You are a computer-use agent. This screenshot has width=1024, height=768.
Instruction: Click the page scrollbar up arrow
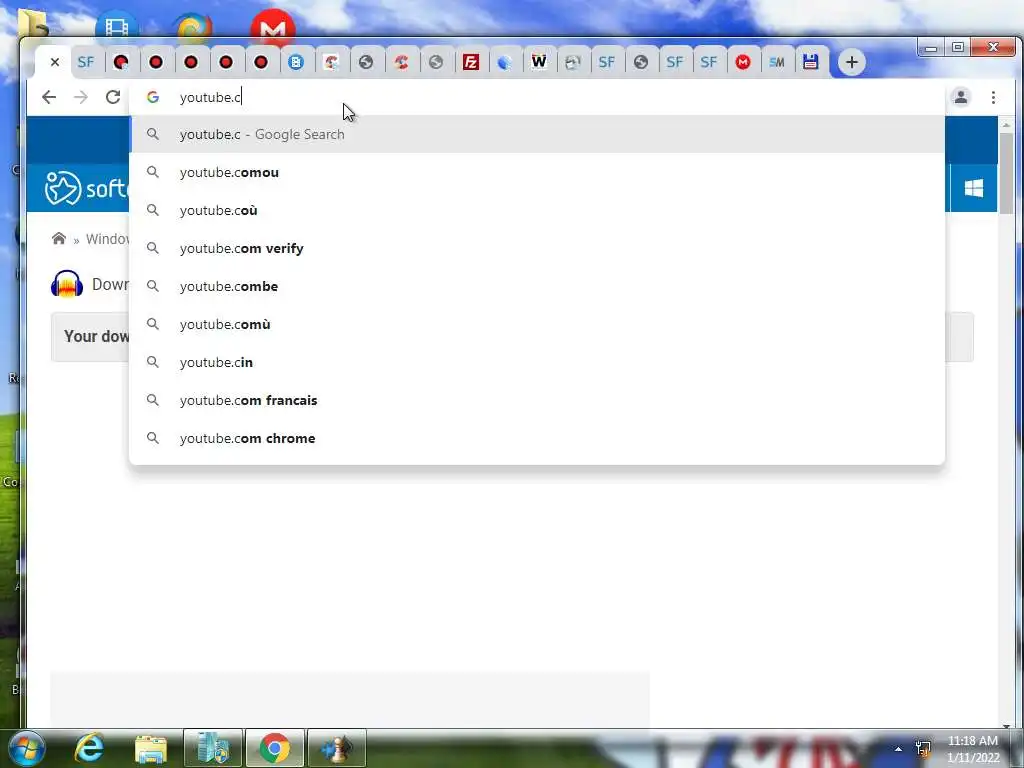click(x=1006, y=124)
